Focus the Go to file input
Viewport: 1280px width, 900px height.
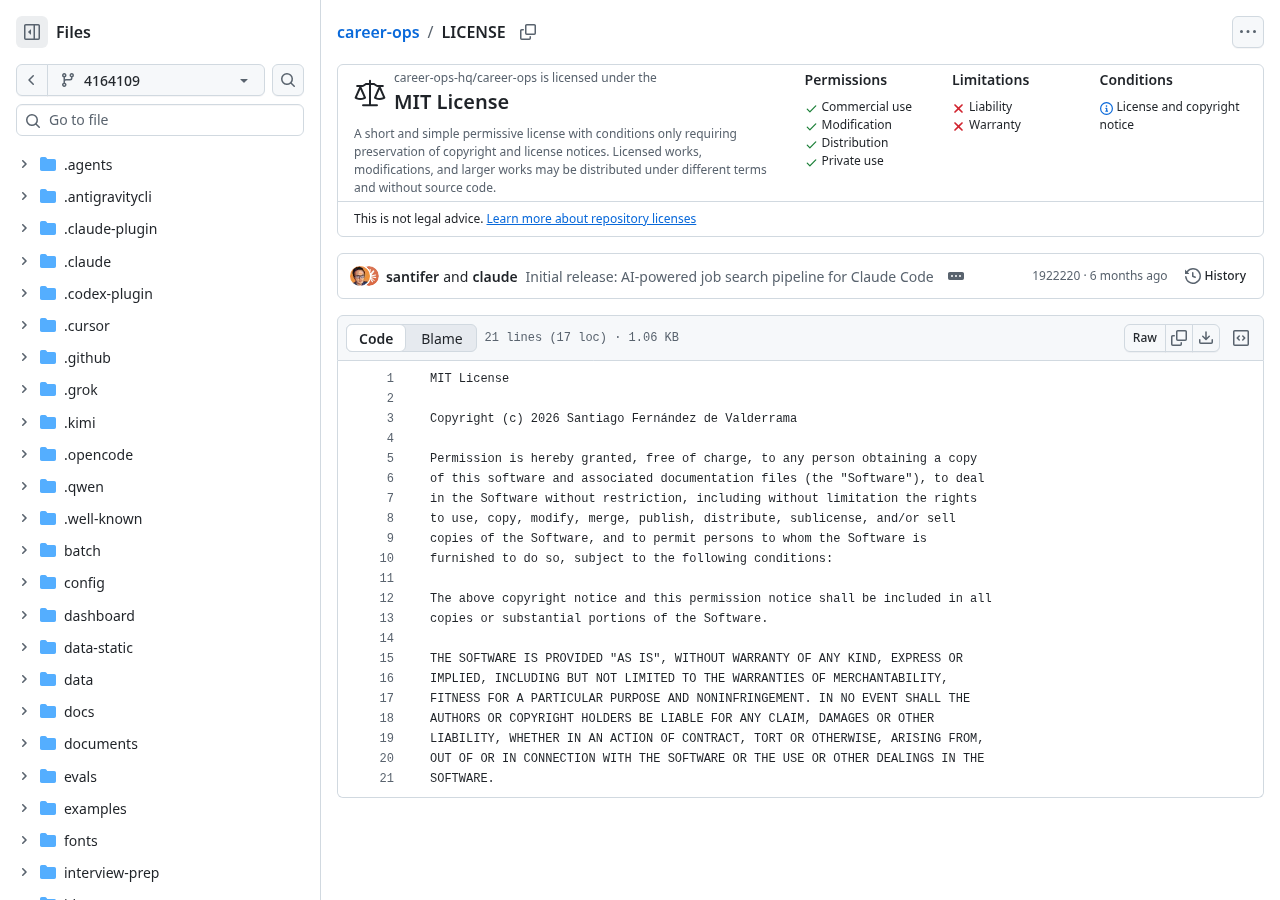pyautogui.click(x=160, y=120)
